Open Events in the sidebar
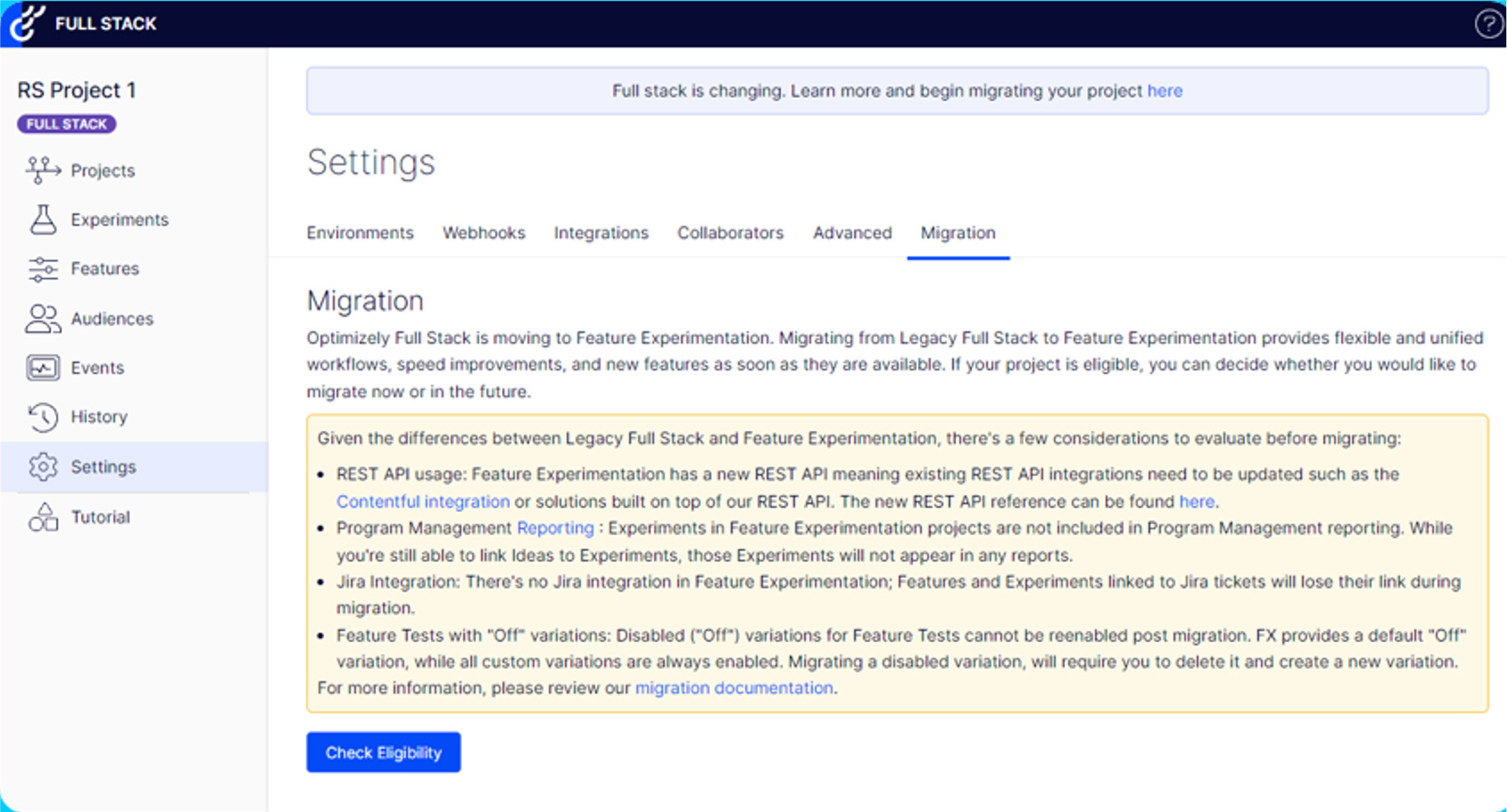 pyautogui.click(x=98, y=368)
